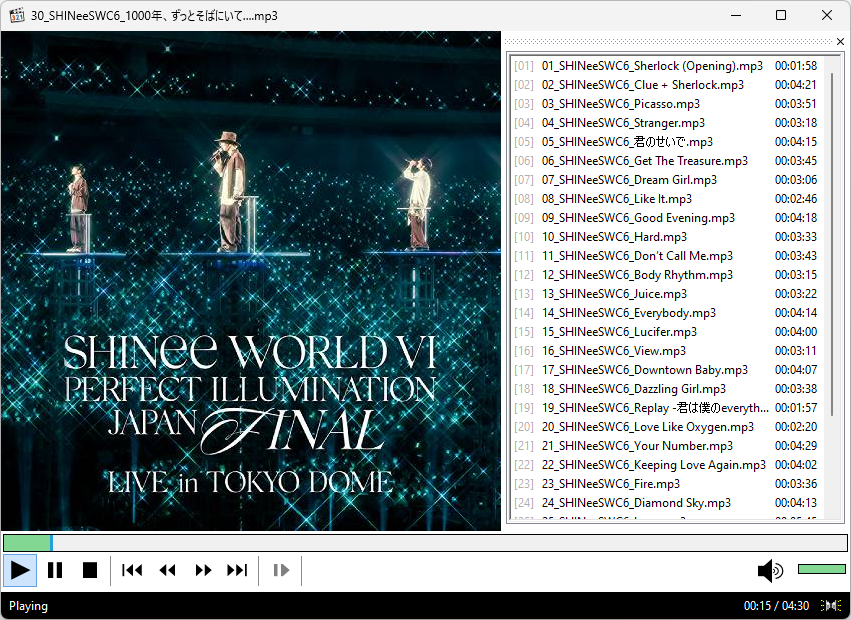This screenshot has width=851, height=620.
Task: Mute audio via the speaker icon
Action: point(770,570)
